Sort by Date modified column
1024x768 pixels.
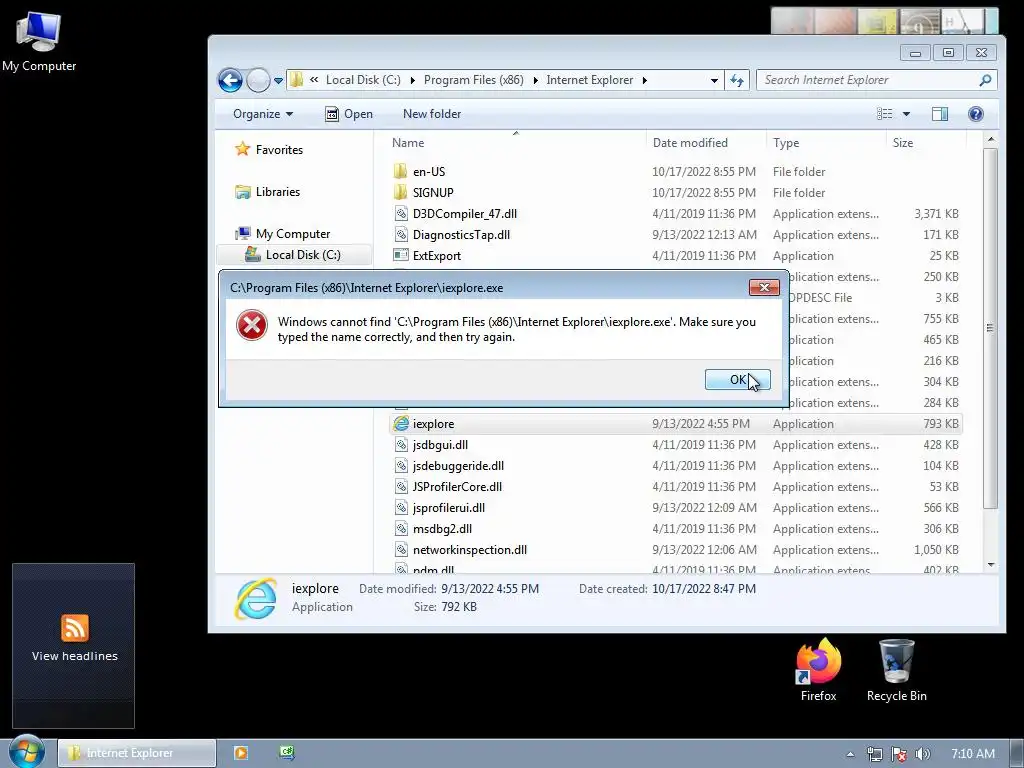coord(690,142)
